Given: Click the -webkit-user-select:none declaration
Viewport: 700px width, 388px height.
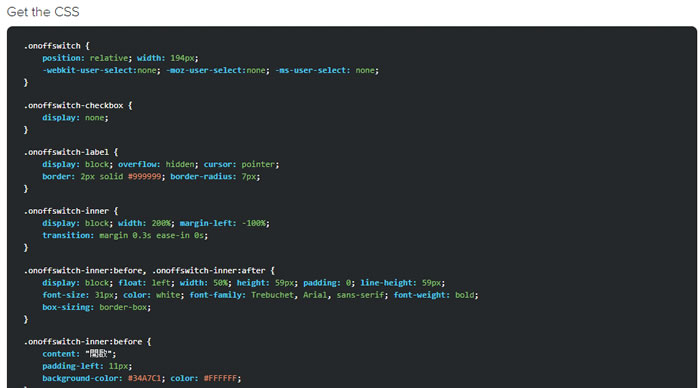Looking at the screenshot, I should [x=100, y=71].
